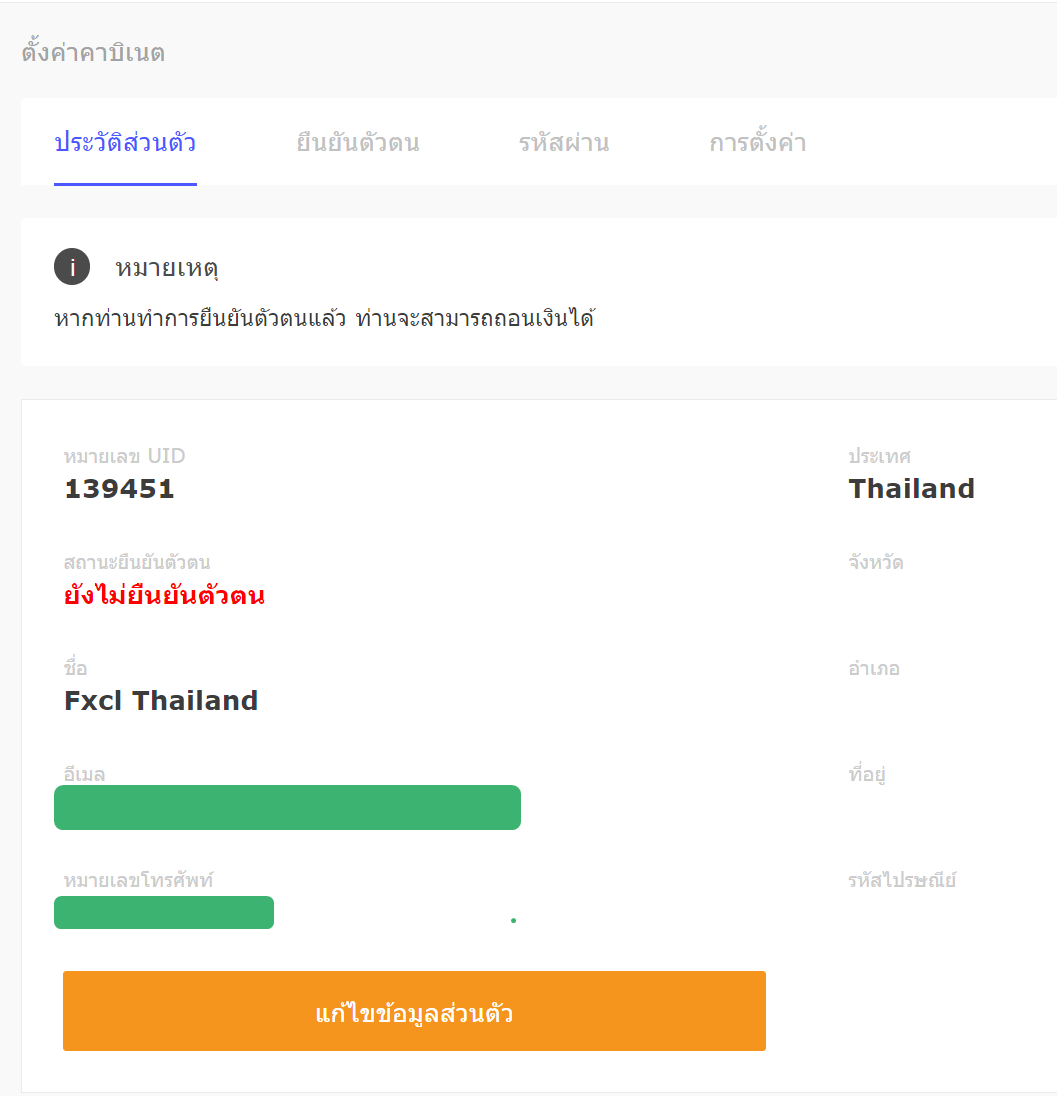Click the name Fxcl Thailand
The width and height of the screenshot is (1057, 1096).
(159, 700)
